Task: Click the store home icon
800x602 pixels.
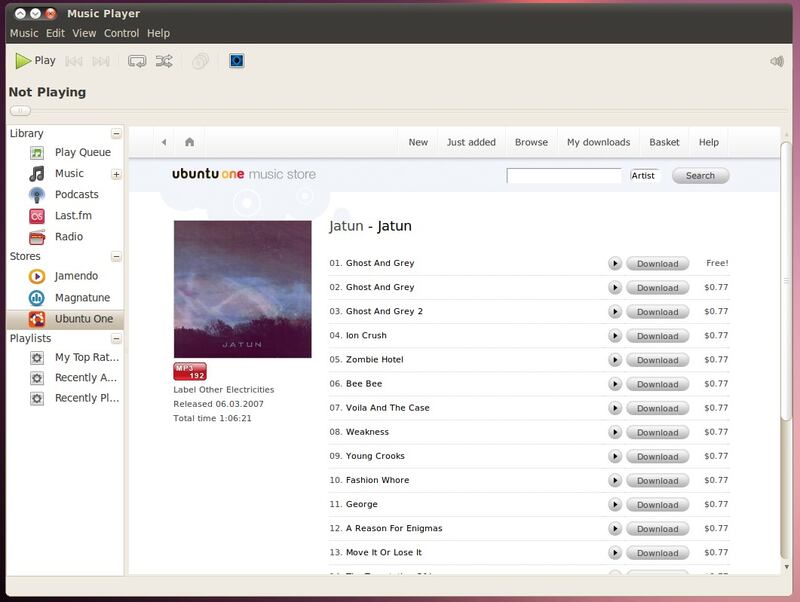Action: (x=189, y=142)
